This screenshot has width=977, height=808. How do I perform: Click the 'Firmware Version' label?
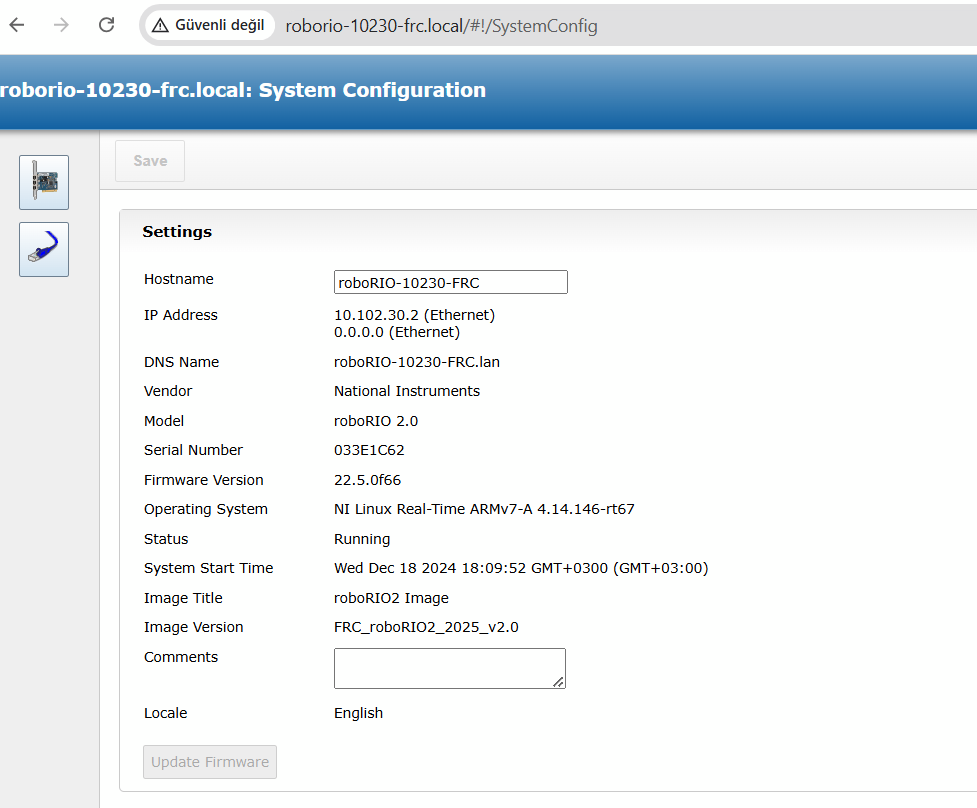pyautogui.click(x=204, y=480)
